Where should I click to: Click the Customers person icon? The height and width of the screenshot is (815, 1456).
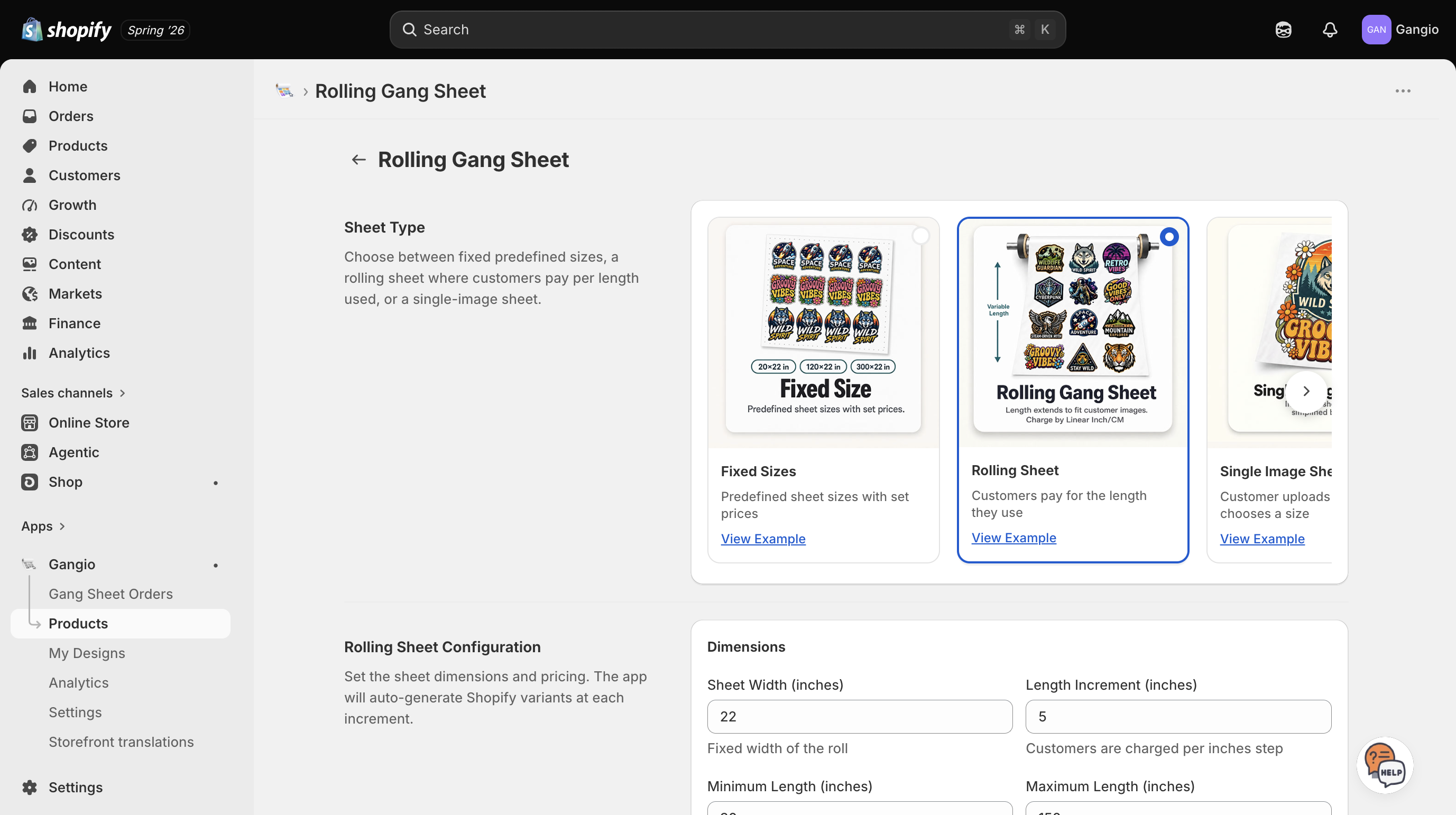point(30,175)
